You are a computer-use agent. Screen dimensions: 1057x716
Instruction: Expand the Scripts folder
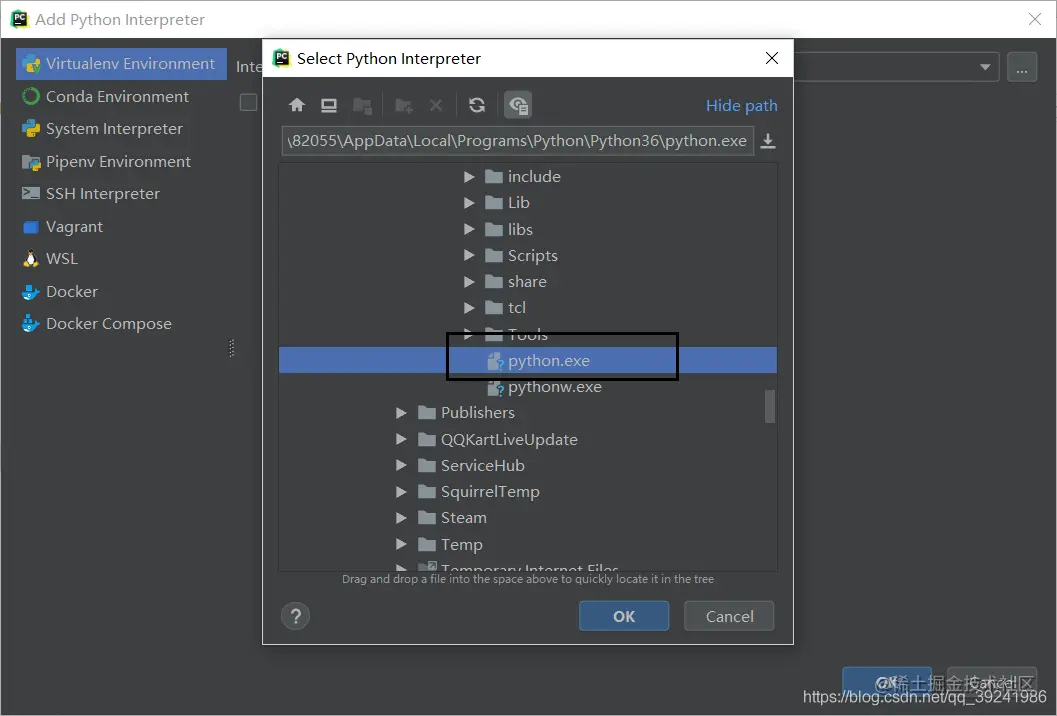(469, 256)
